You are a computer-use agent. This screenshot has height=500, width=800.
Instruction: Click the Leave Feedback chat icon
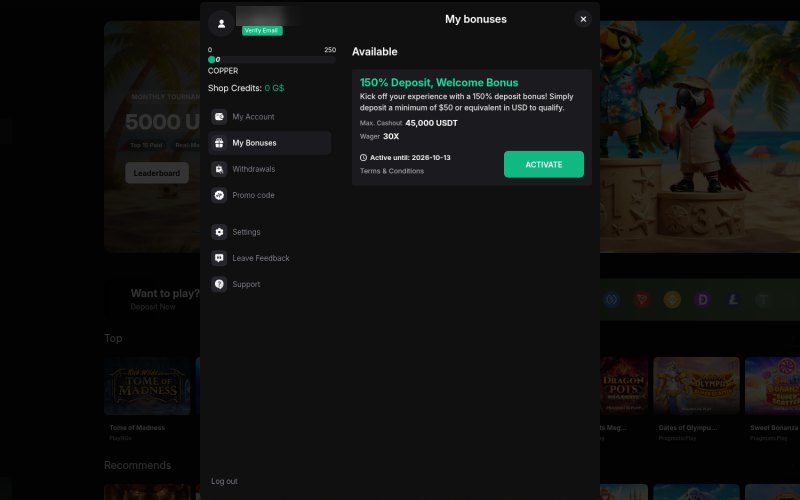219,258
